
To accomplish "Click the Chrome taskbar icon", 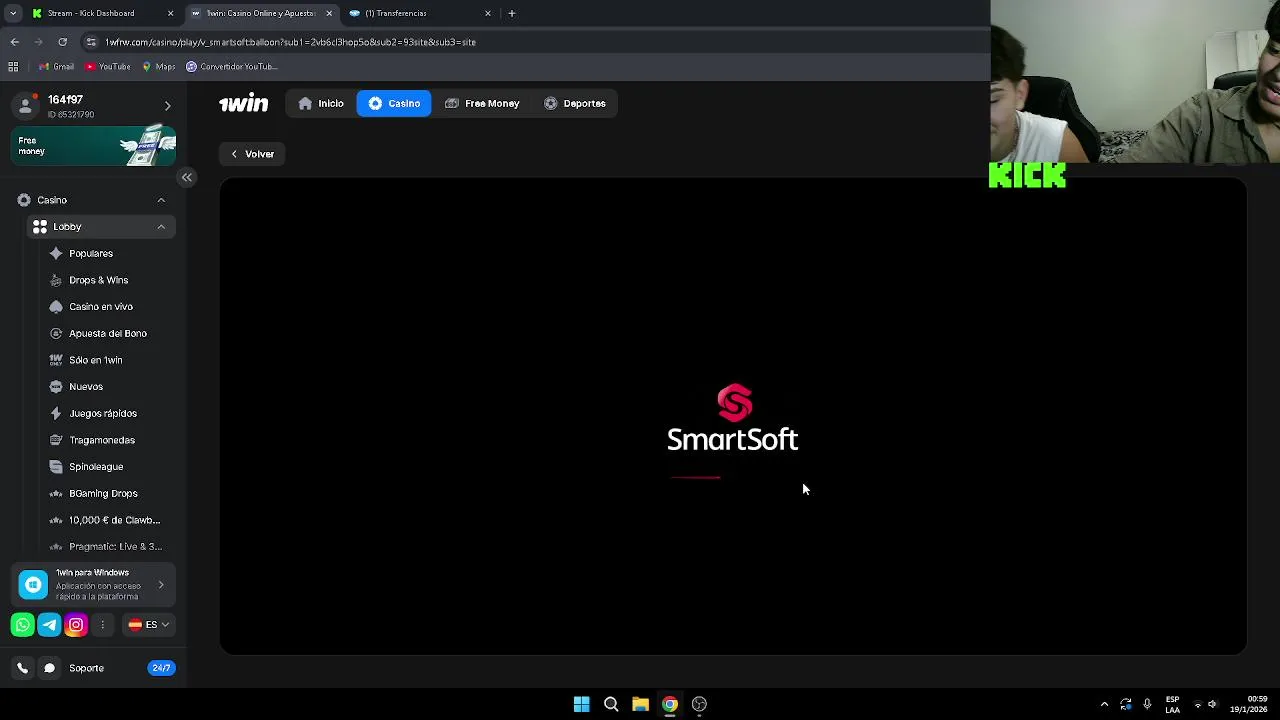I will [670, 704].
